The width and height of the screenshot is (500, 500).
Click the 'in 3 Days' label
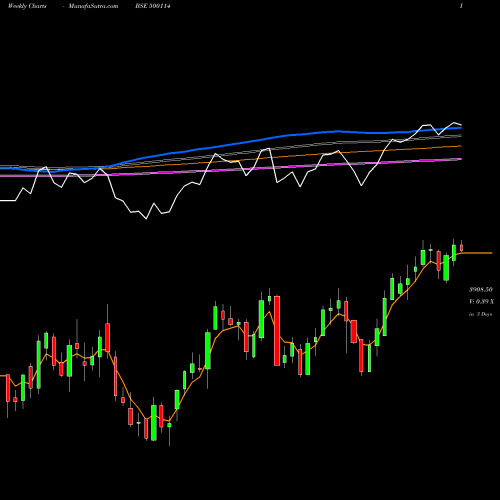tap(481, 314)
